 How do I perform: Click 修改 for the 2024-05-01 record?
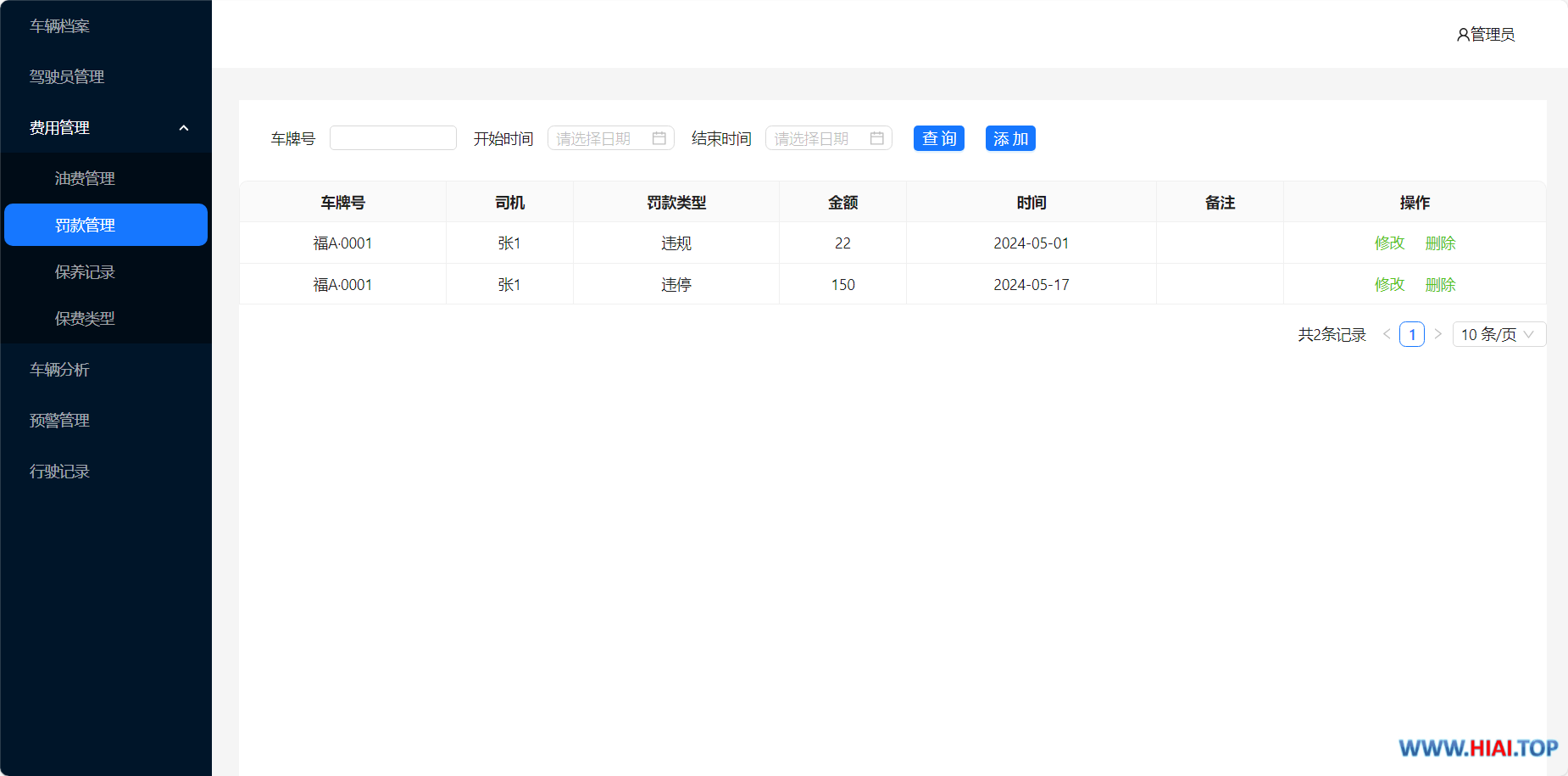point(1390,243)
